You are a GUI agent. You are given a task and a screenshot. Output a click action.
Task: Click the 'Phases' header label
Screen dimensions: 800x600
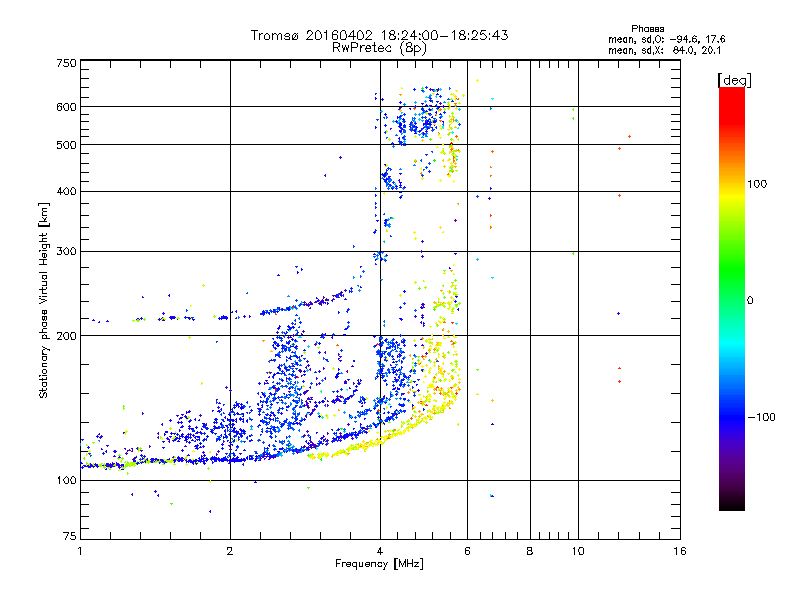pyautogui.click(x=647, y=29)
